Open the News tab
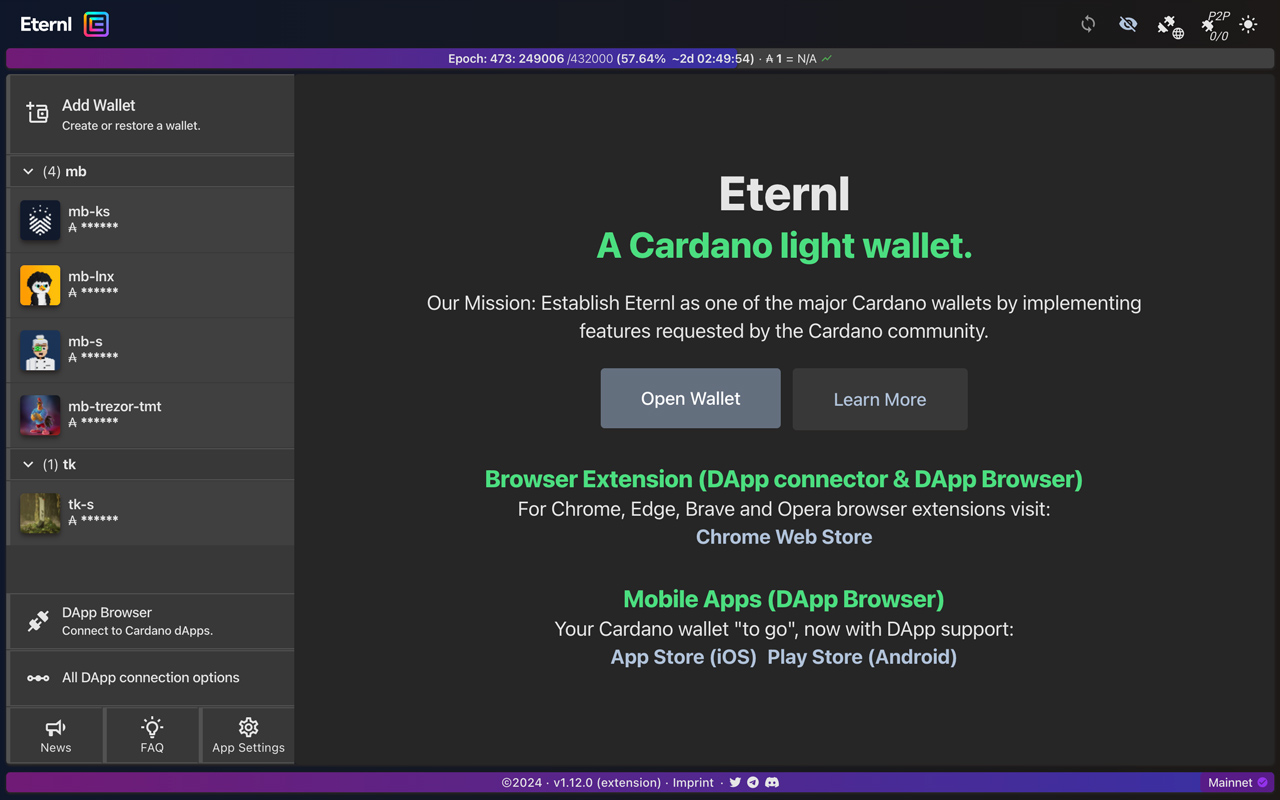This screenshot has height=800, width=1280. point(56,735)
